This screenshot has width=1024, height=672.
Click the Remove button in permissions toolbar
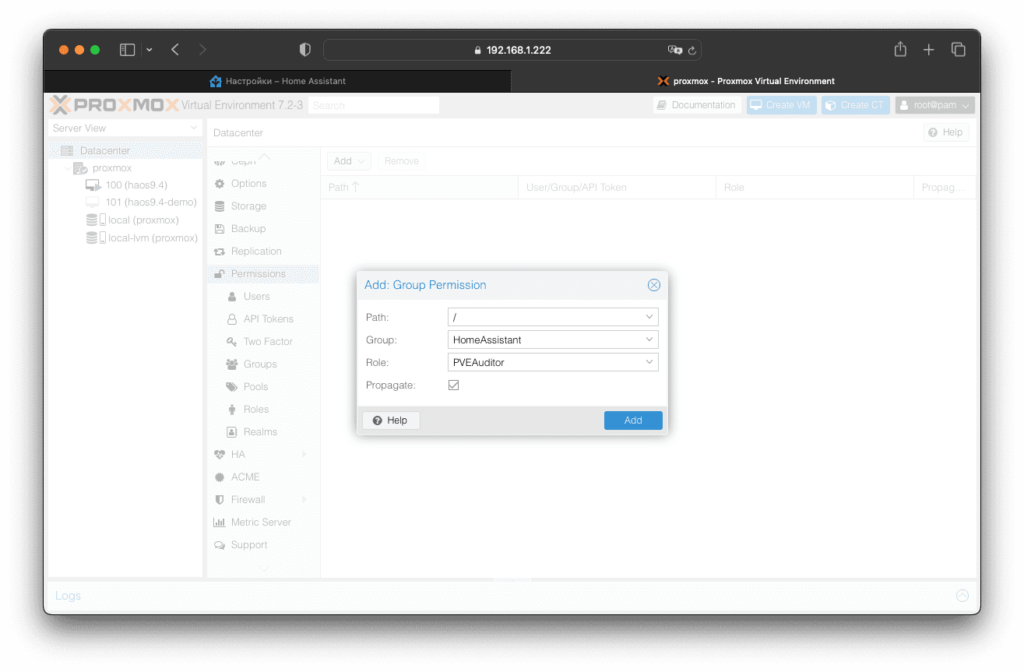pos(401,161)
